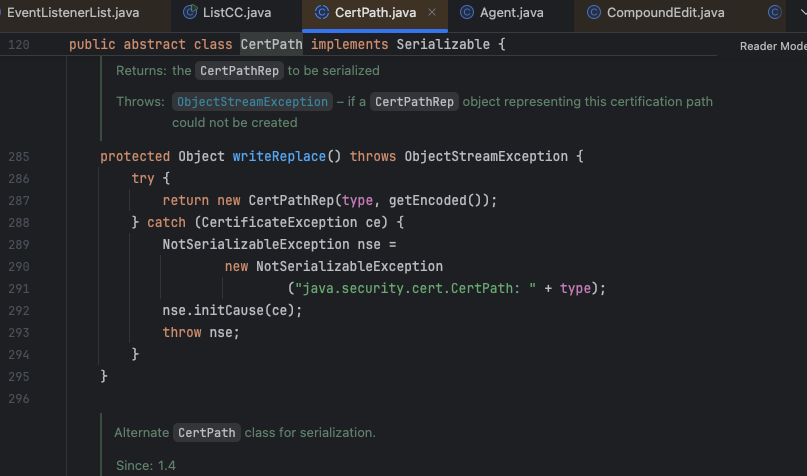Toggle Reader Mode in the editor
Screen dimensions: 807x476
(x=772, y=46)
